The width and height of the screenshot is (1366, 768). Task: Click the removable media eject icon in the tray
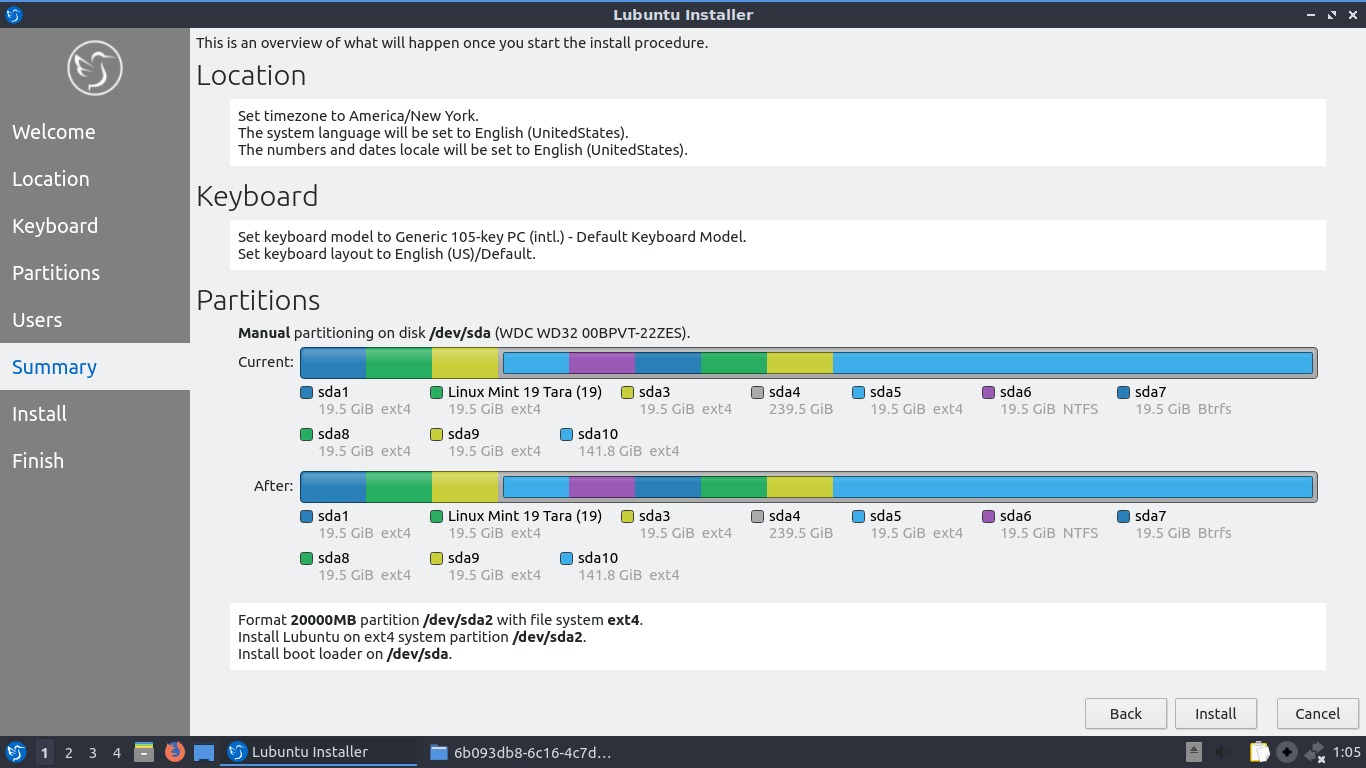coord(1193,751)
